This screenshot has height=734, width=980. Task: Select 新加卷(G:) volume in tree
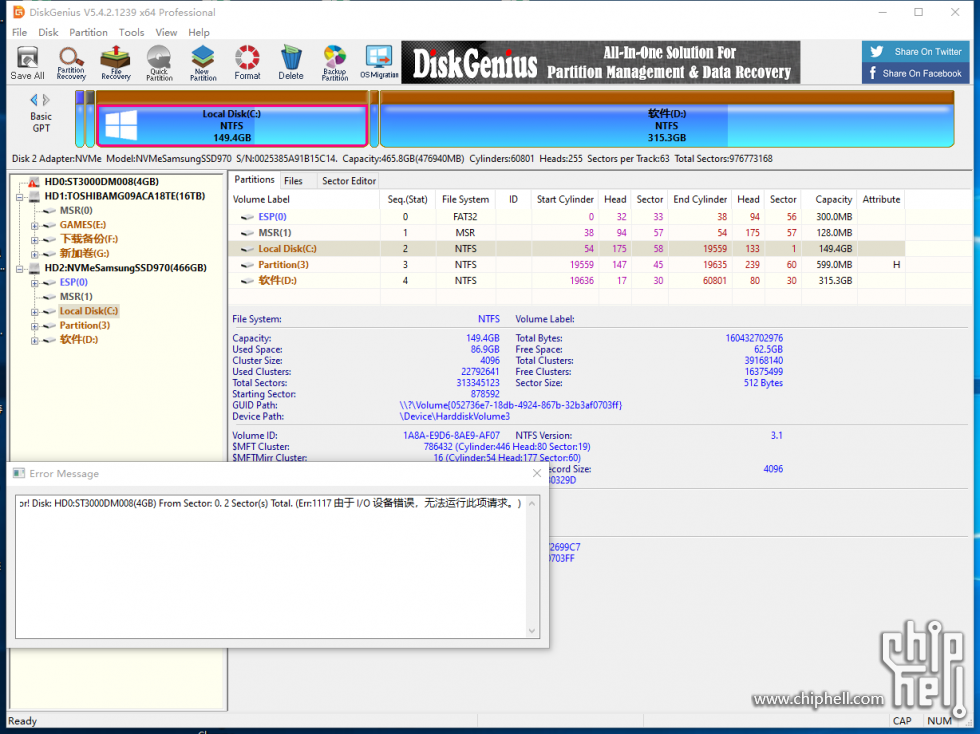coord(84,253)
